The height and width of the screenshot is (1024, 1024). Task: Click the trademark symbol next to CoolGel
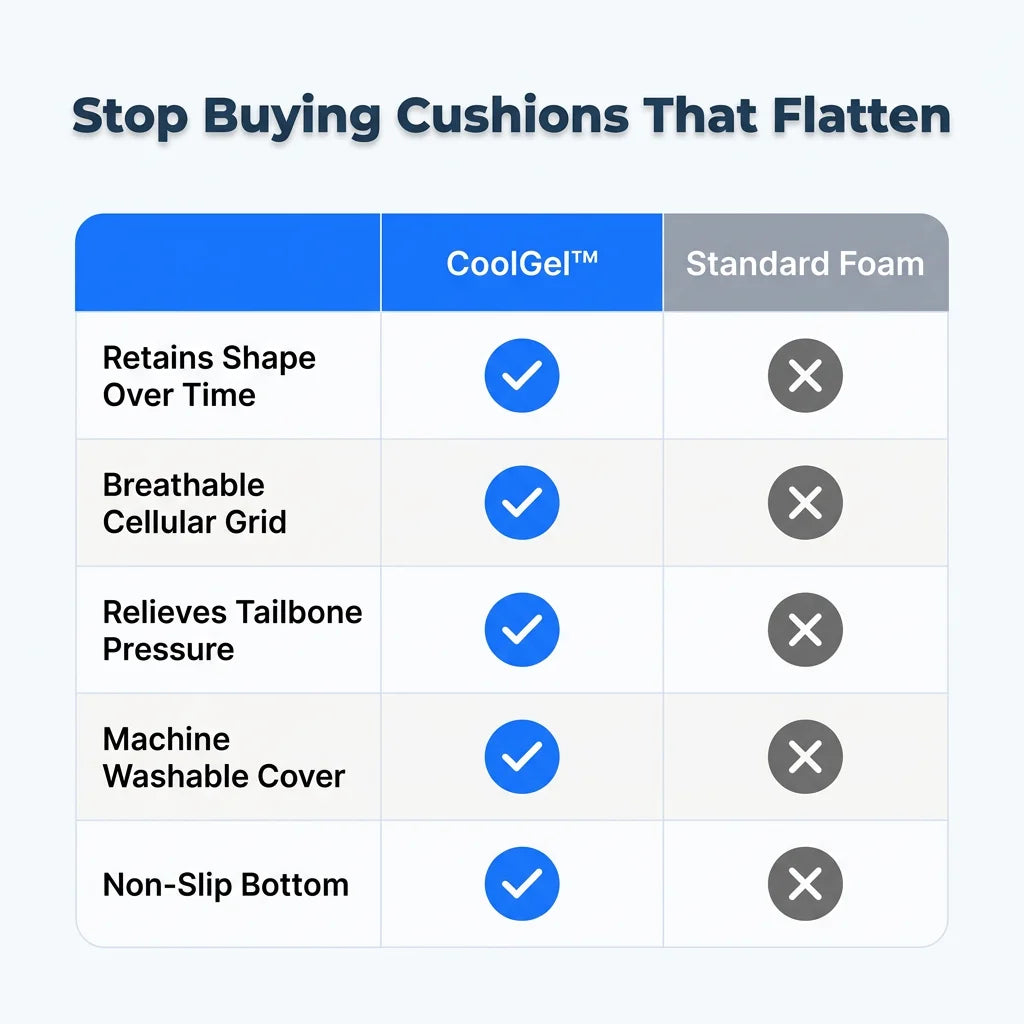tap(585, 257)
